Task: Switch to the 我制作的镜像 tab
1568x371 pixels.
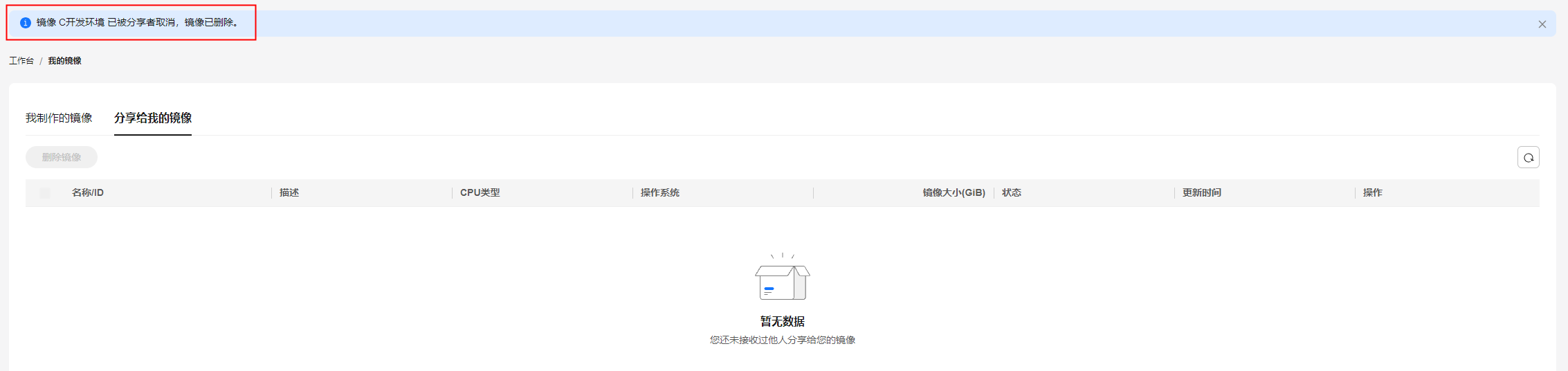Action: [x=59, y=118]
